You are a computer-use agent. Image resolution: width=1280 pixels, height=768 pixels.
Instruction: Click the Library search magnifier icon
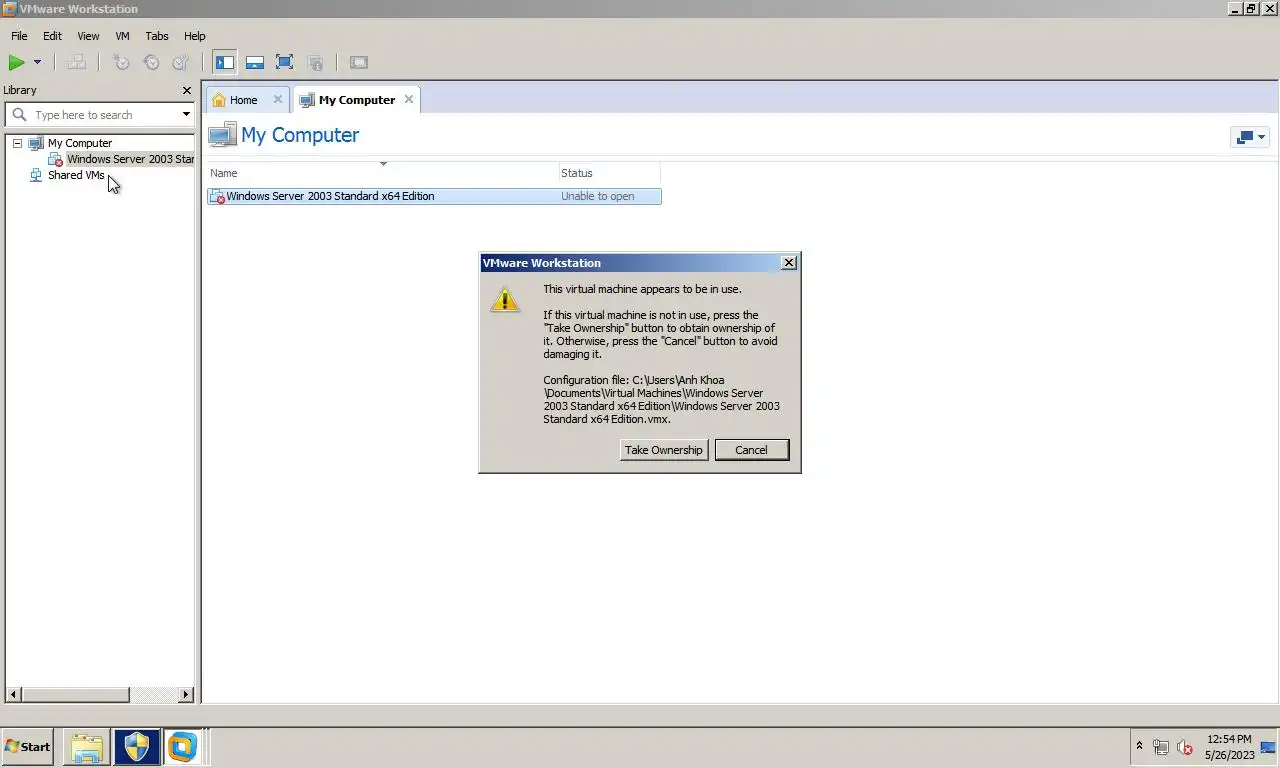coord(19,115)
